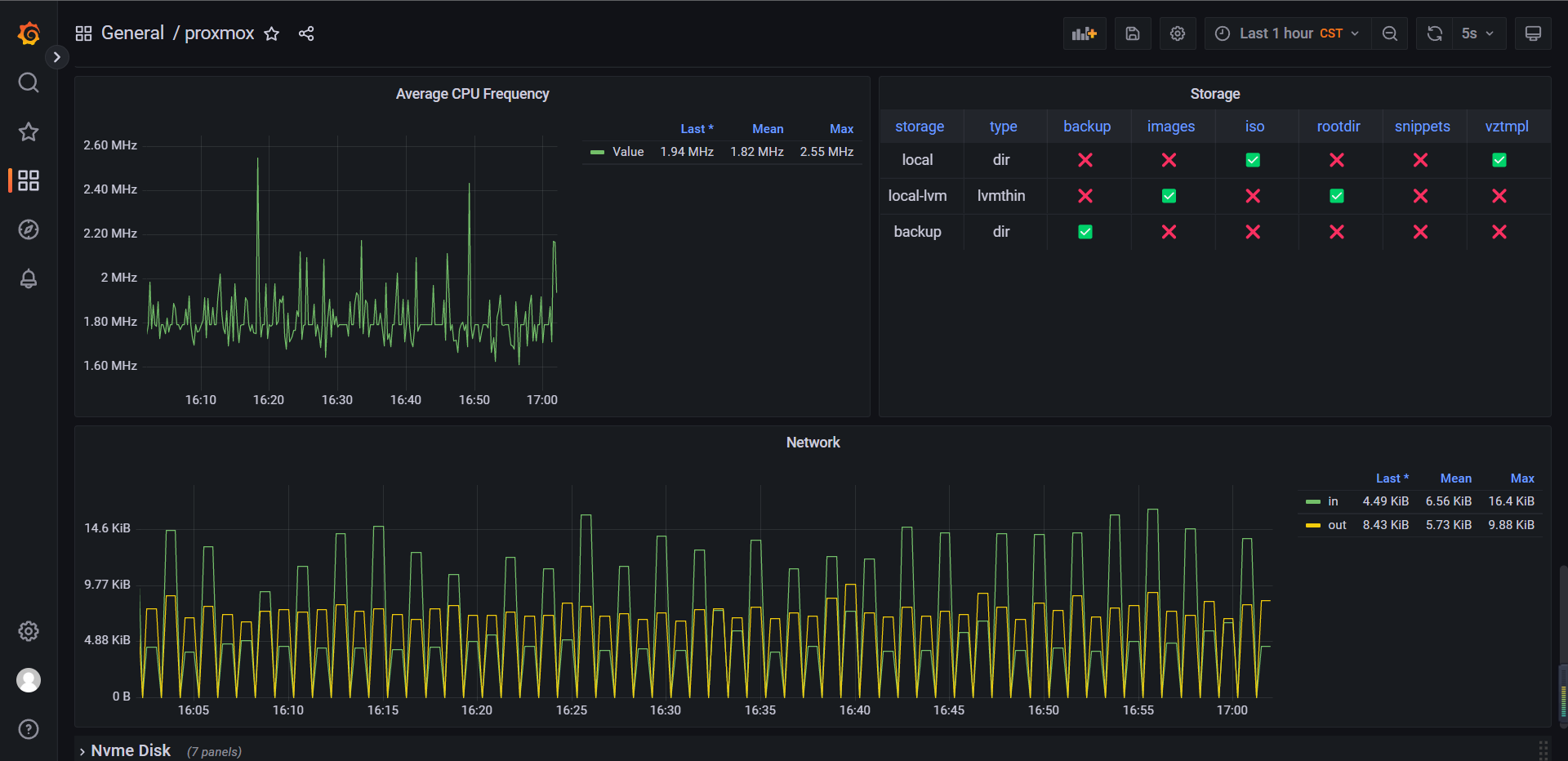
Task: Open the search dashboards icon
Action: [29, 82]
